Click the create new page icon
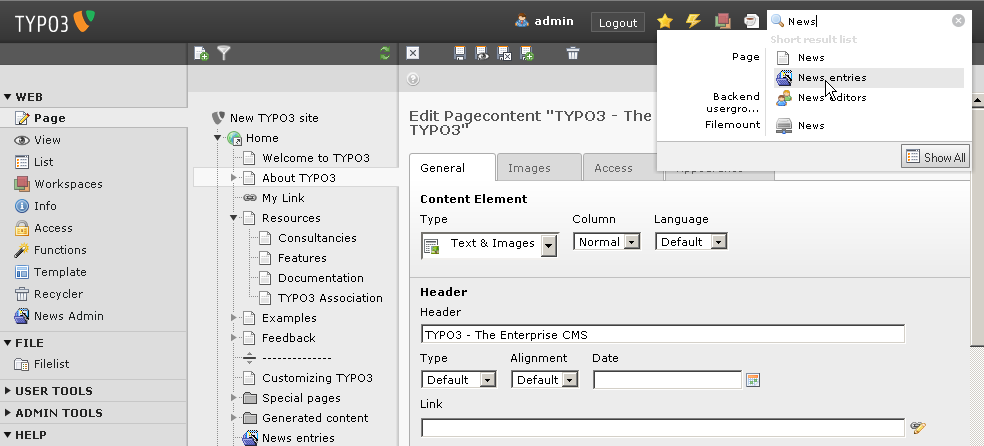 [201, 54]
